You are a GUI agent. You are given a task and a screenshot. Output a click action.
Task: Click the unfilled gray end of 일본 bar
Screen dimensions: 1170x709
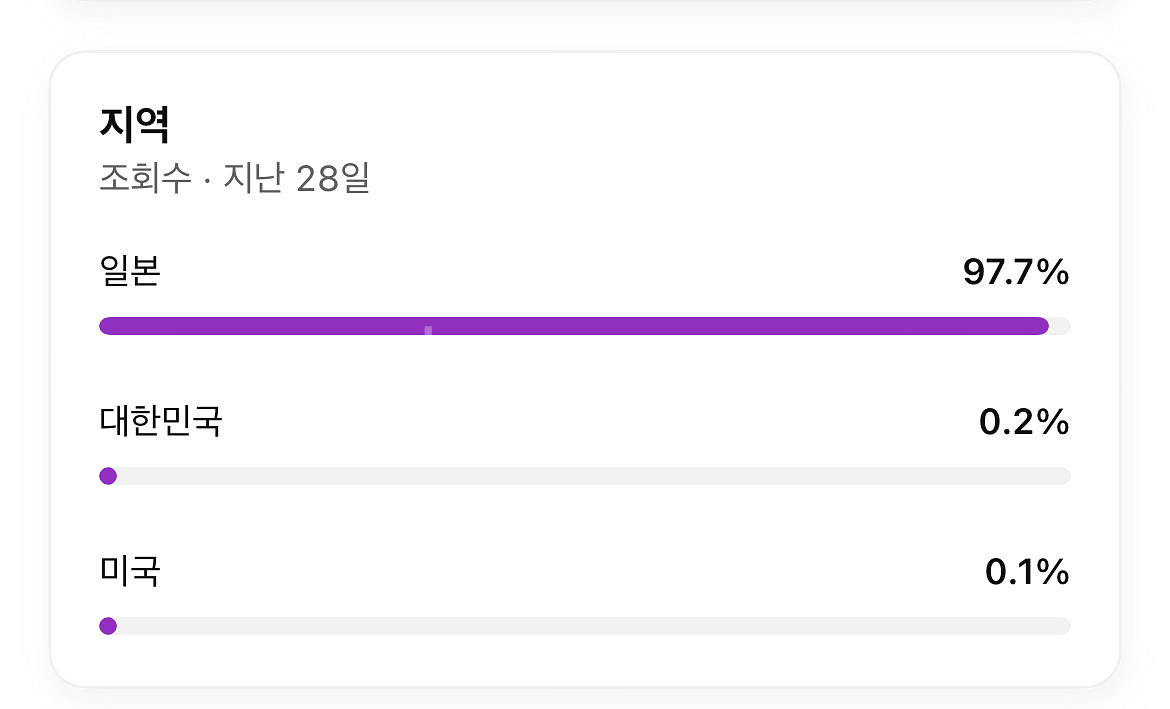(x=1060, y=326)
